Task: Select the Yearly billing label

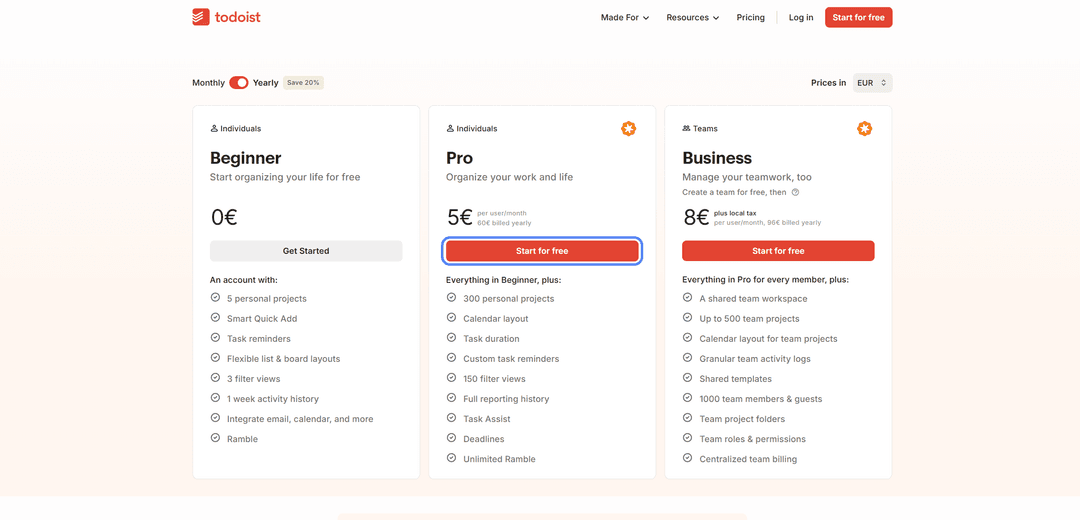Action: (265, 83)
